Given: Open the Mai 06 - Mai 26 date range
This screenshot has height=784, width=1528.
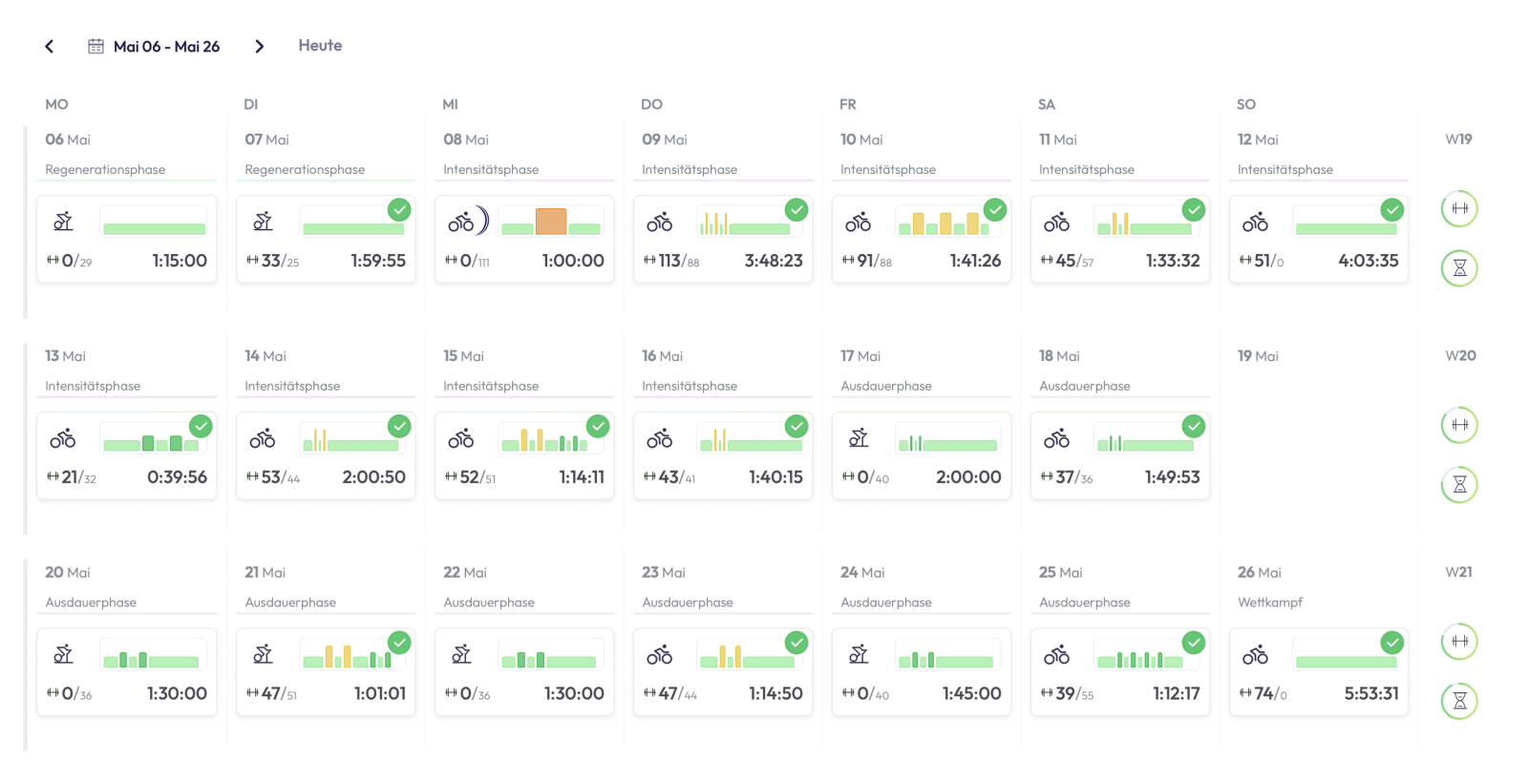Looking at the screenshot, I should click(x=166, y=46).
